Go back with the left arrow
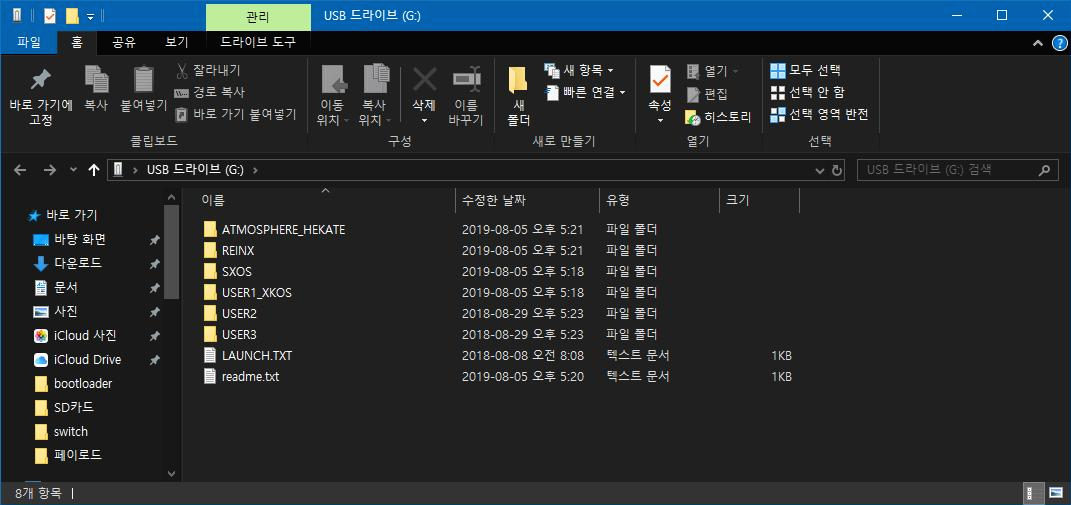The height and width of the screenshot is (505, 1071). (20, 170)
